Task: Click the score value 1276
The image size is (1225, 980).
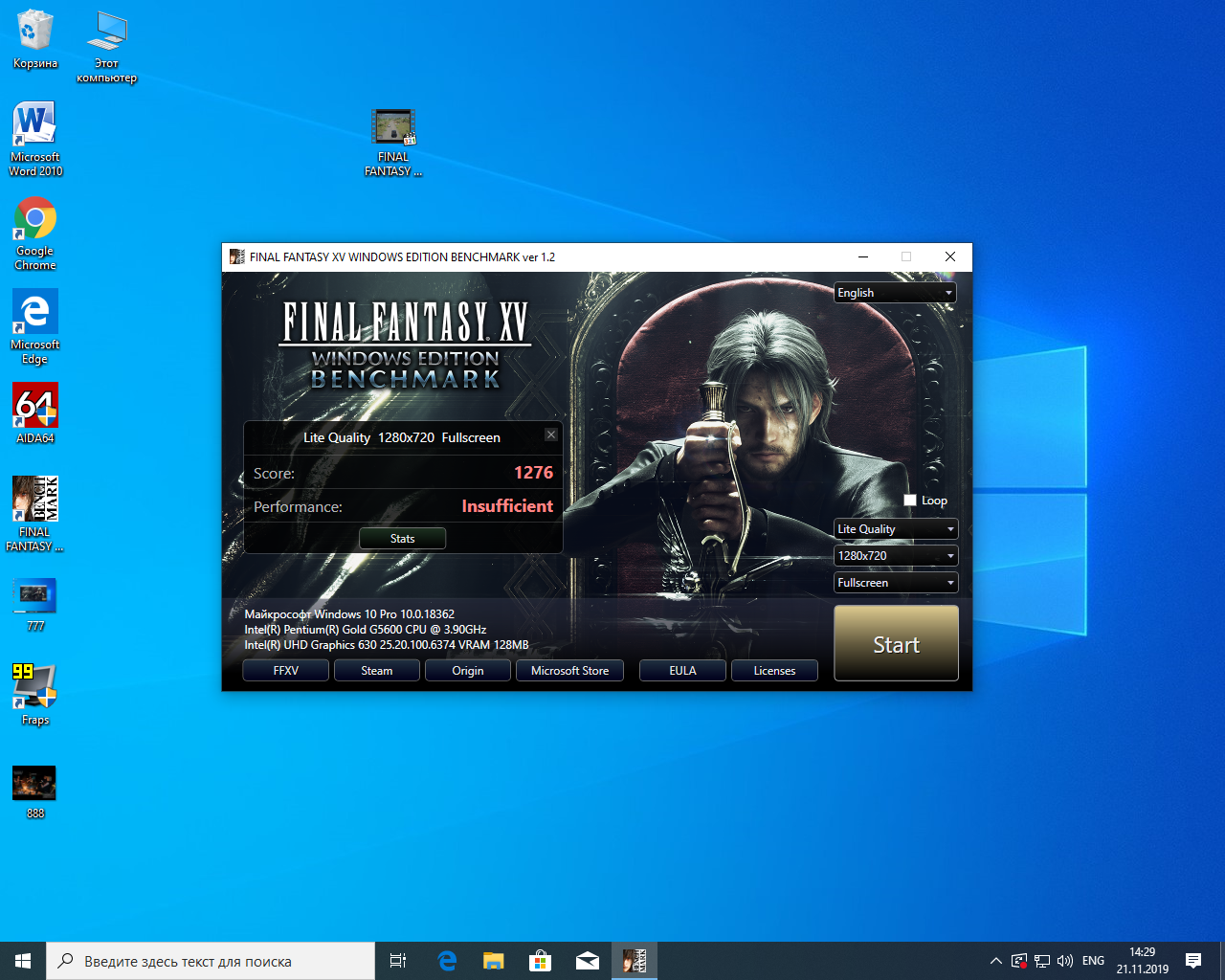Action: [x=533, y=473]
